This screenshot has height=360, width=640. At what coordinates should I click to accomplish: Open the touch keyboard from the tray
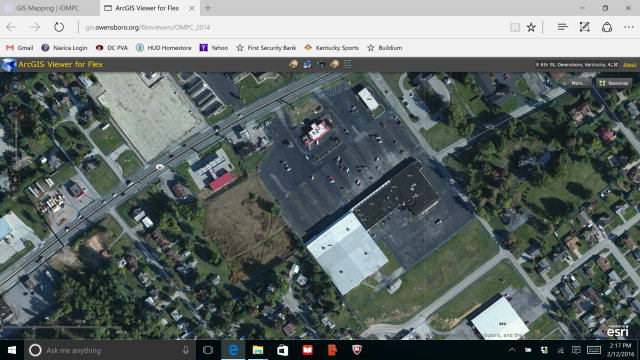click(594, 350)
